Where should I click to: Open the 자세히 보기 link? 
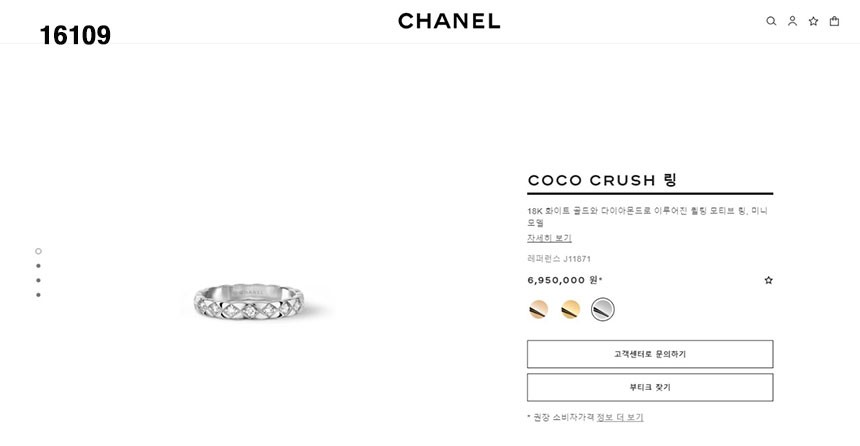549,238
